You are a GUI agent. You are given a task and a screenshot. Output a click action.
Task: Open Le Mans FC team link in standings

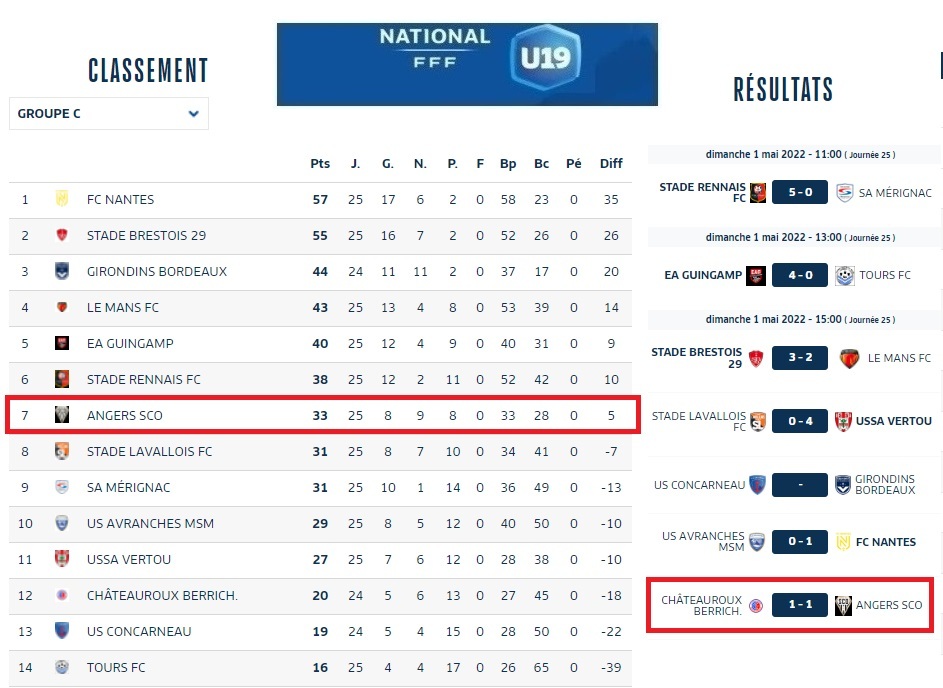coord(123,307)
